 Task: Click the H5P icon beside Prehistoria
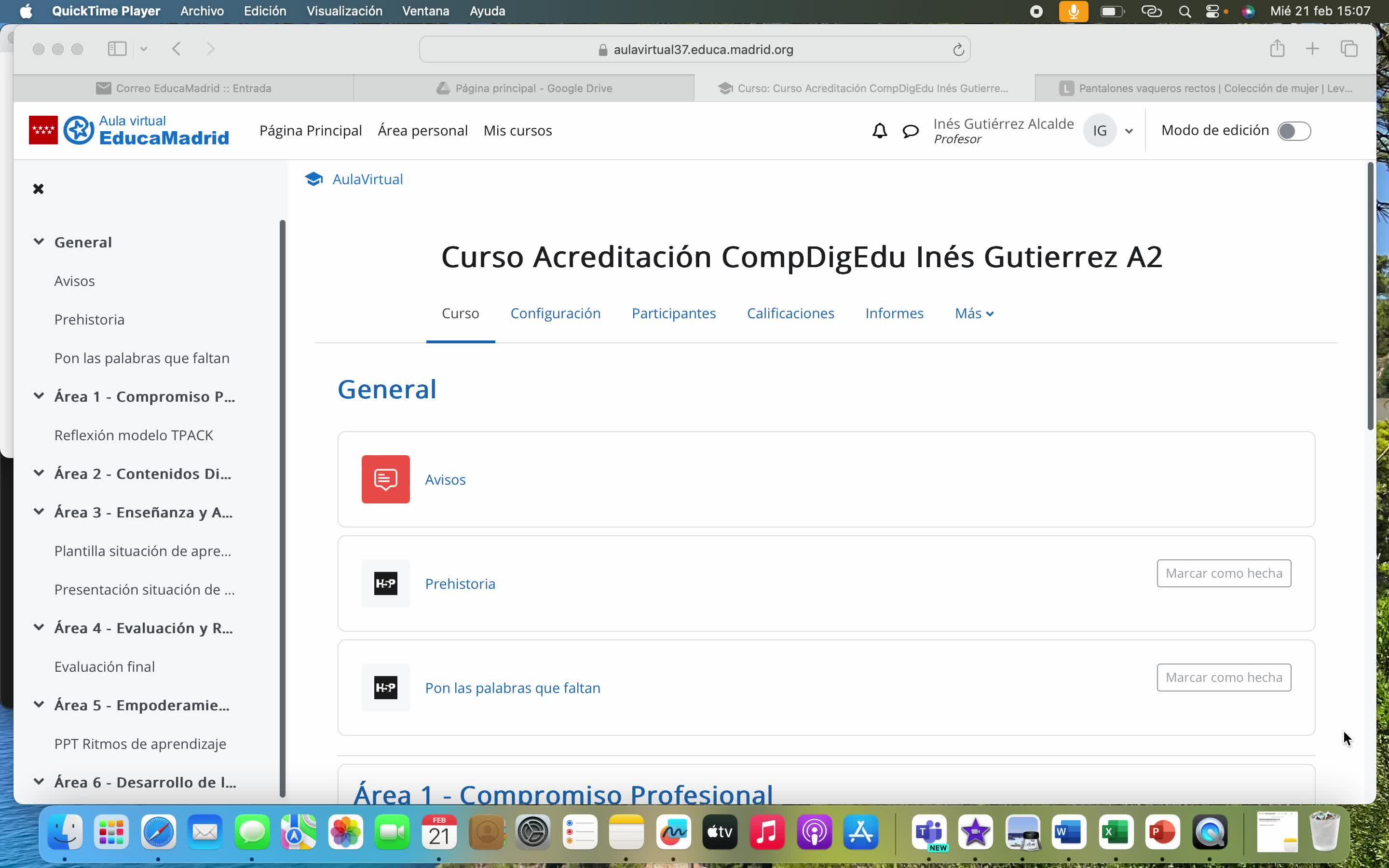(x=386, y=583)
